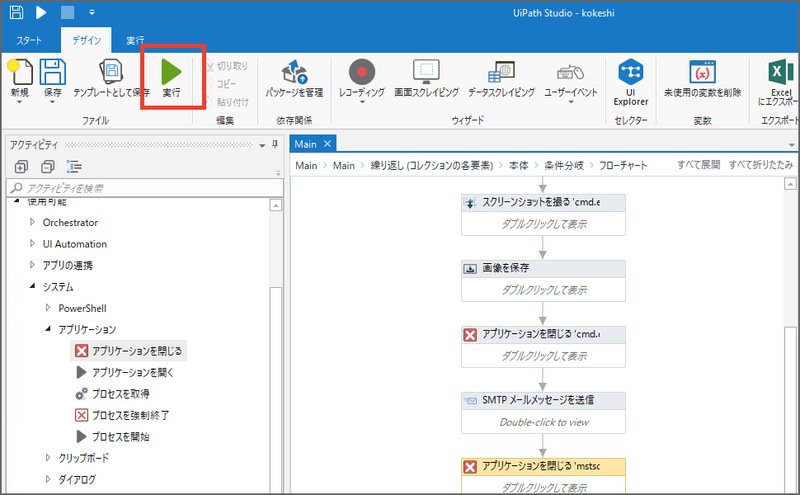Switch to the スタート ribbon tab
Image resolution: width=800 pixels, height=495 pixels.
pyautogui.click(x=29, y=40)
